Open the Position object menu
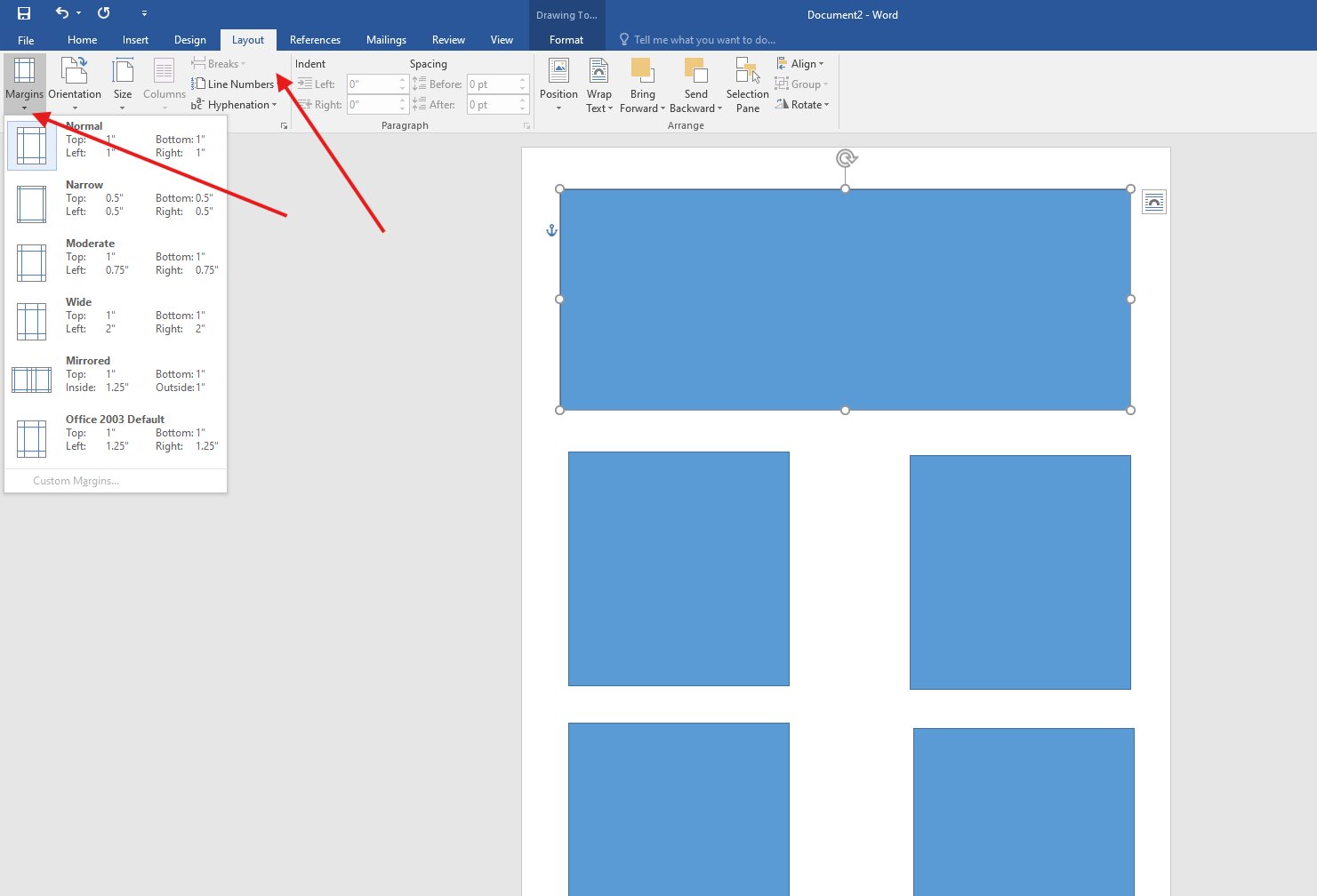Screen dimensions: 1317x896 pyautogui.click(x=558, y=84)
